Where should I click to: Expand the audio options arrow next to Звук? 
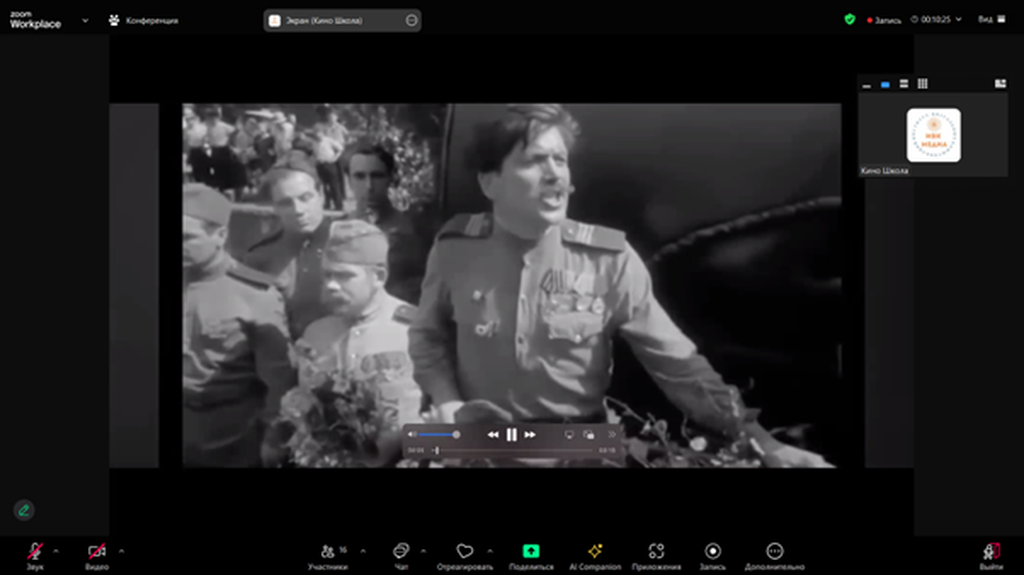(56, 550)
